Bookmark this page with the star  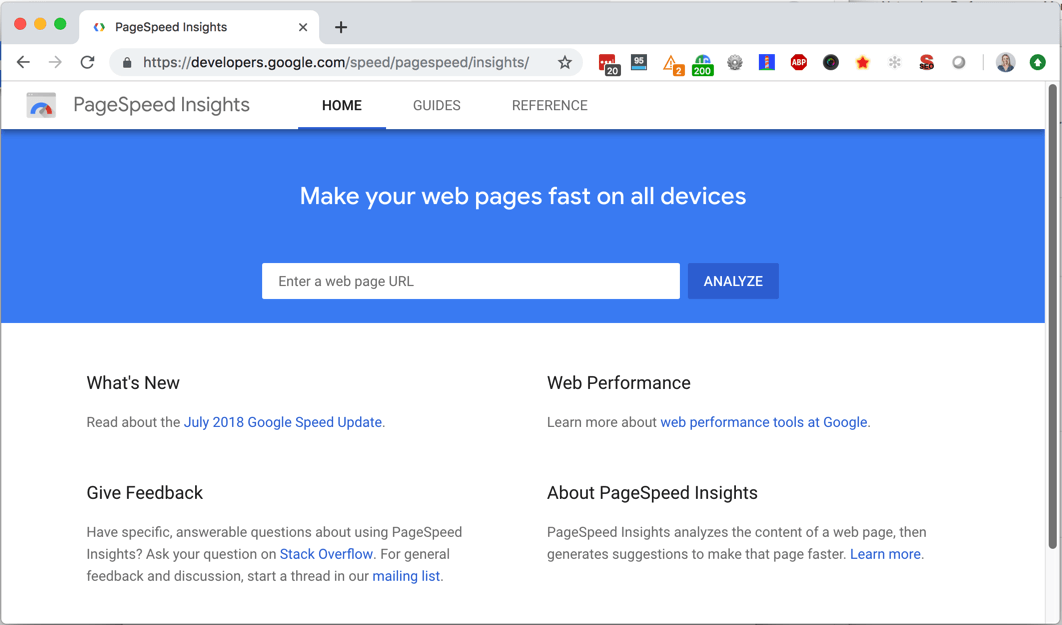pyautogui.click(x=565, y=62)
